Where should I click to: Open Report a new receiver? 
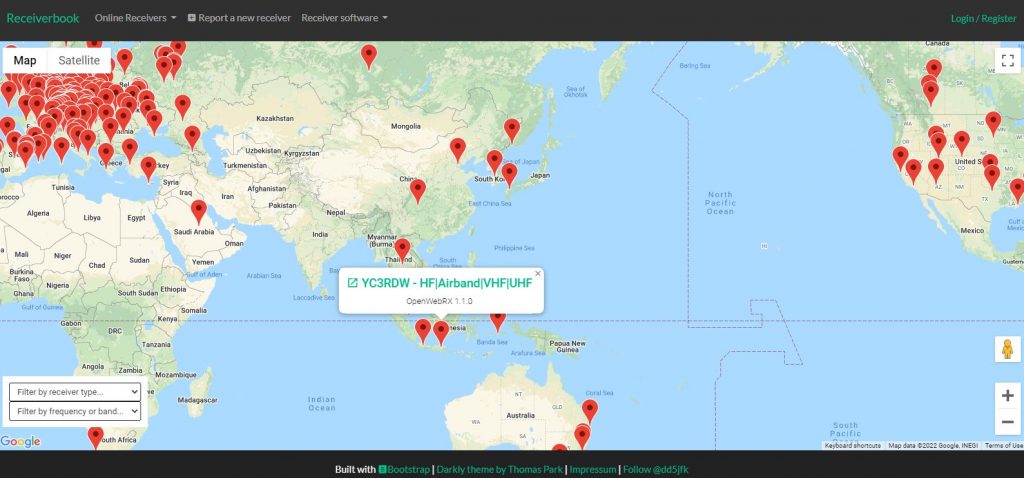click(x=239, y=18)
